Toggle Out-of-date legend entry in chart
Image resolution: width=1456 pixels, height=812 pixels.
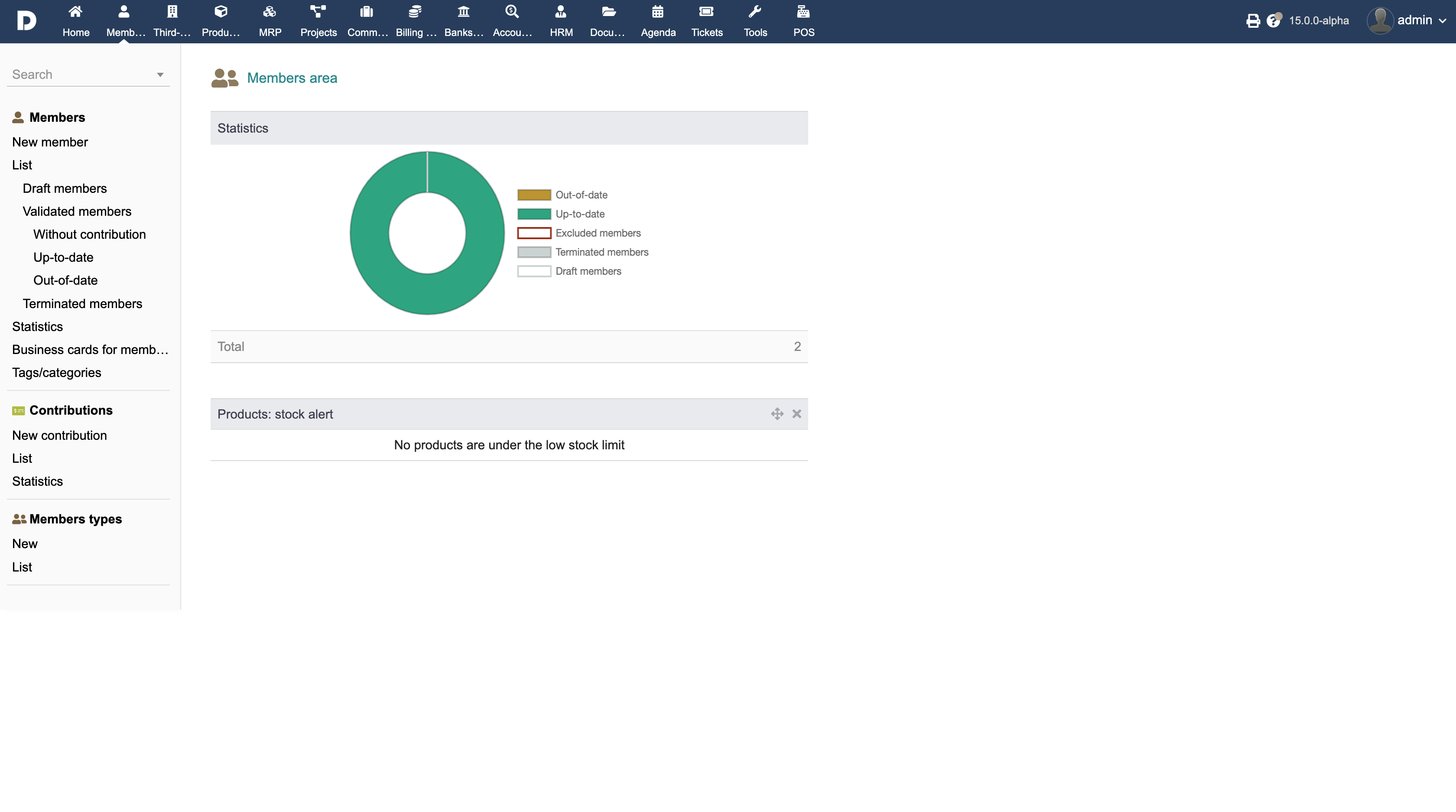coord(581,195)
